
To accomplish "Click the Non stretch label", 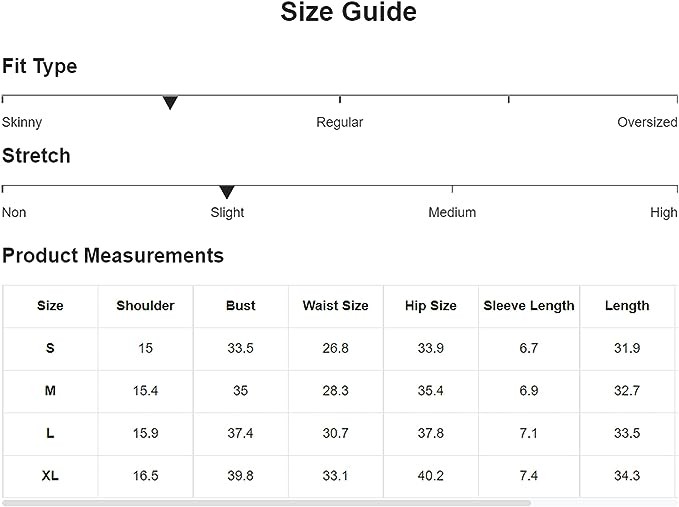I will pos(14,212).
